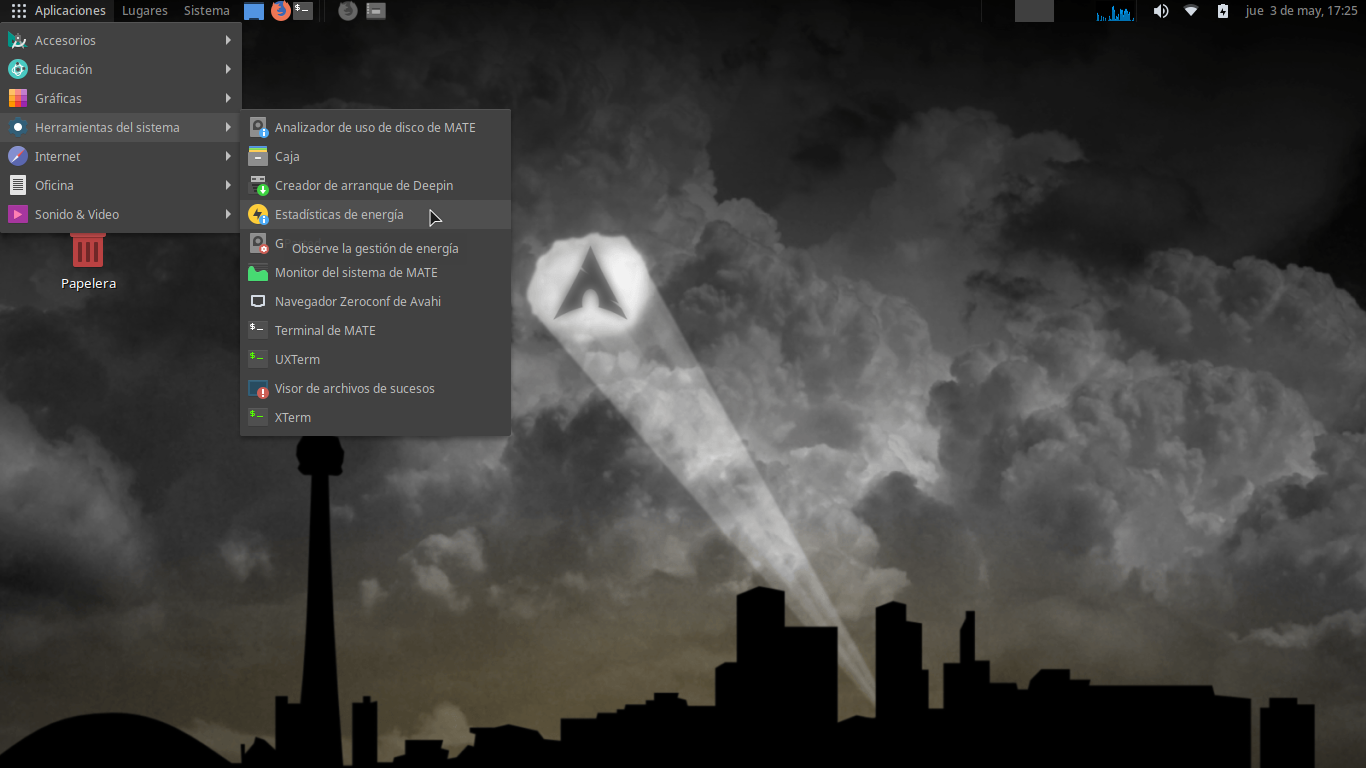Click the Oficina category icon
This screenshot has height=768, width=1366.
(x=18, y=185)
